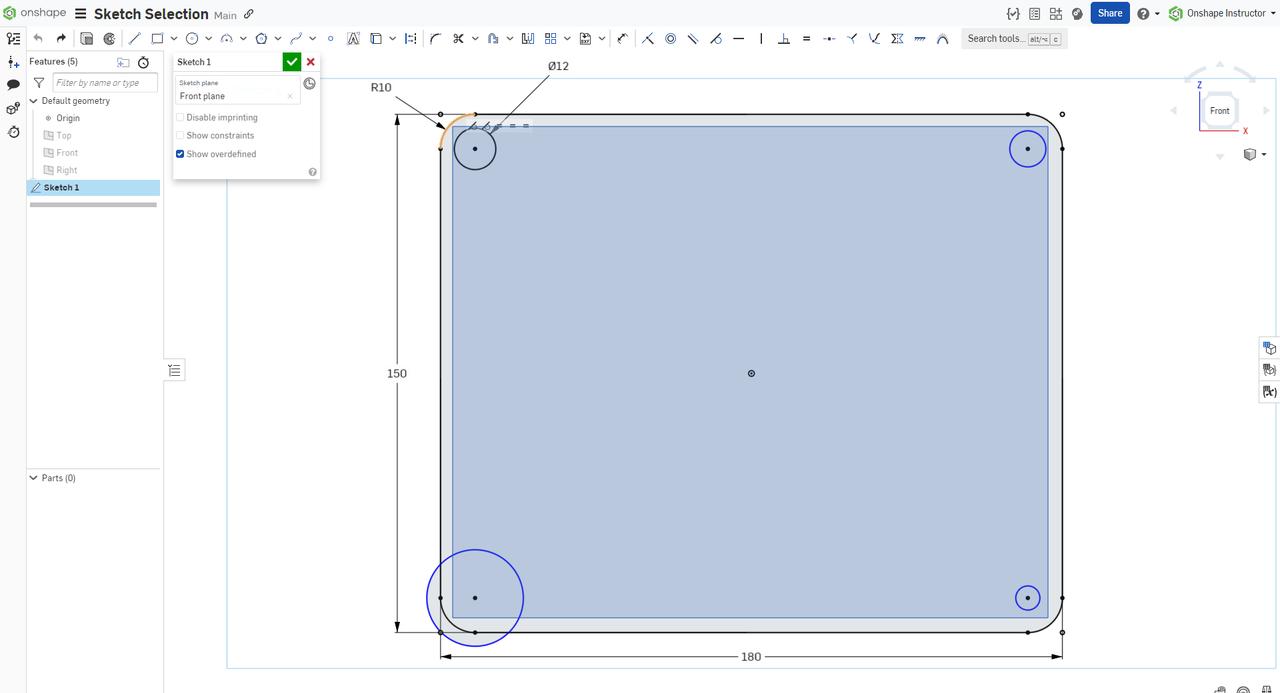Apply the Perpendicular constraint
The width and height of the screenshot is (1280, 693).
pos(784,38)
